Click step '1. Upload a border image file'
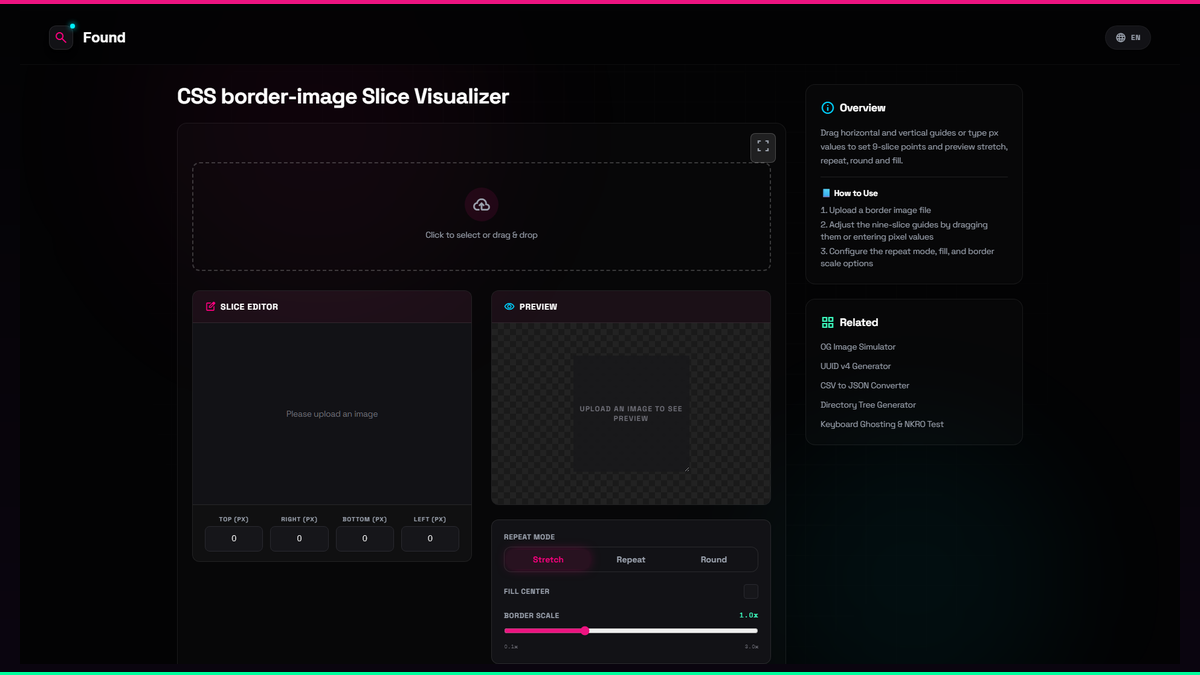Viewport: 1200px width, 675px height. 876,210
